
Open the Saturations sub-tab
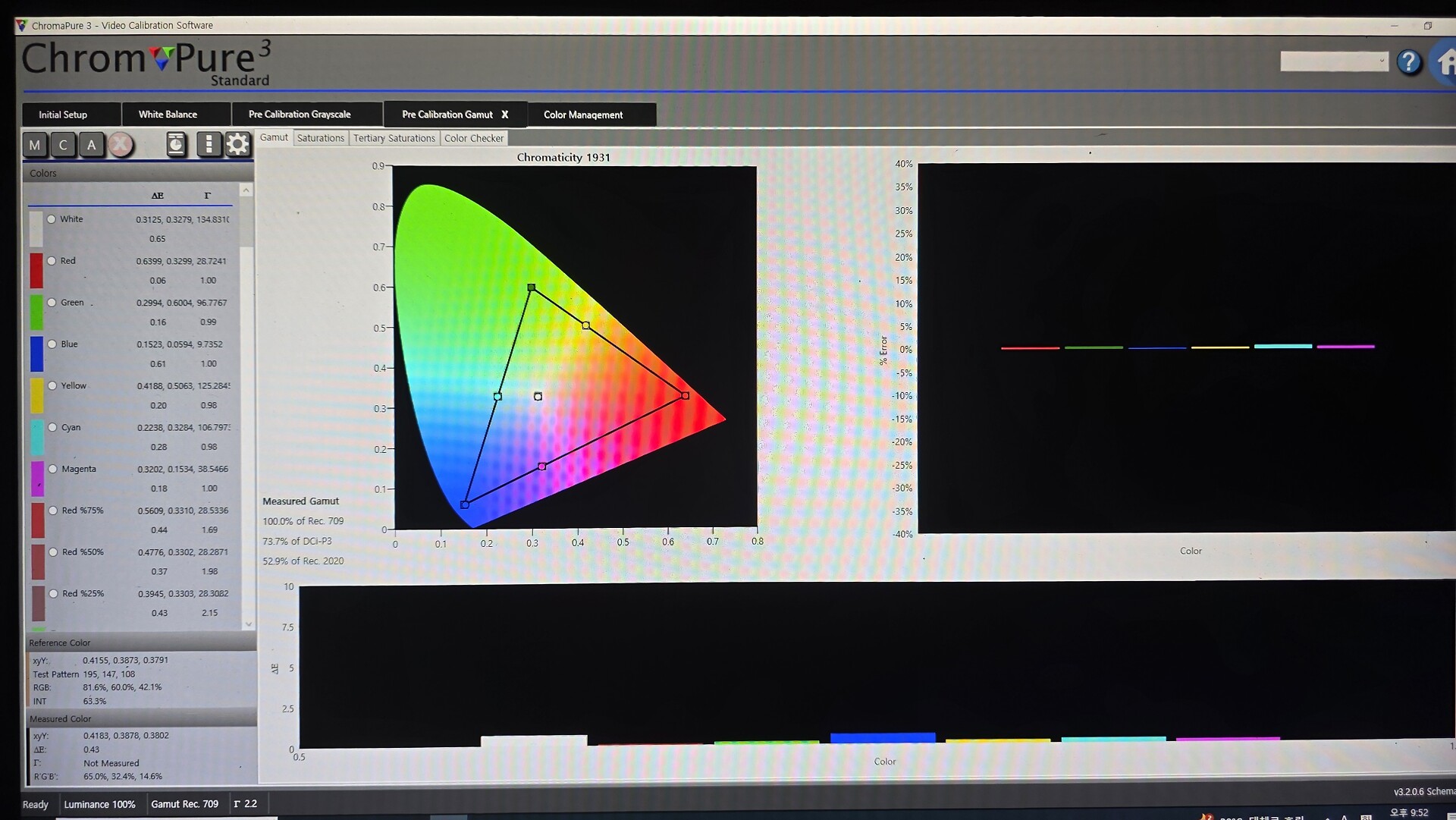[x=320, y=138]
